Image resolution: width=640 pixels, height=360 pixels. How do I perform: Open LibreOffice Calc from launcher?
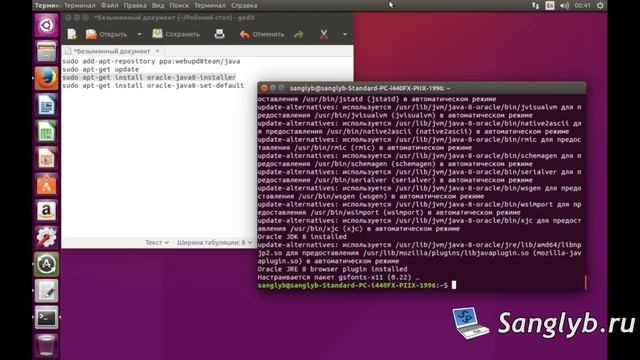point(46,131)
